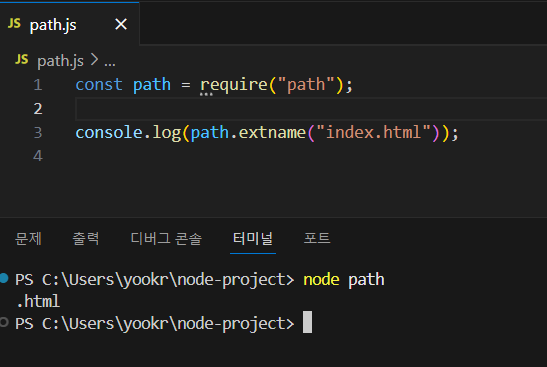The height and width of the screenshot is (367, 547).
Task: Focus the terminal cursor at the prompt
Action: [x=307, y=322]
